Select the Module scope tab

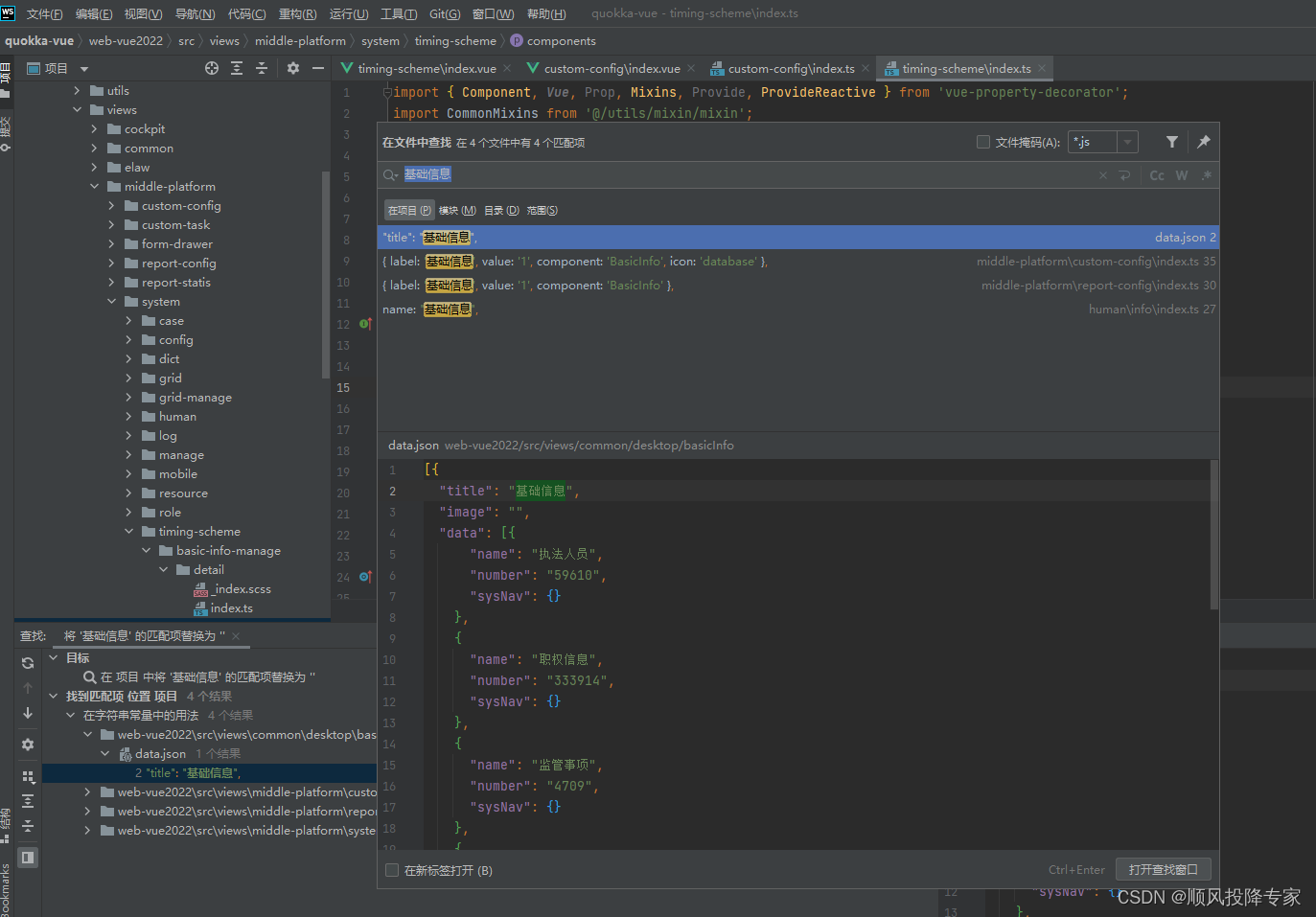[457, 210]
